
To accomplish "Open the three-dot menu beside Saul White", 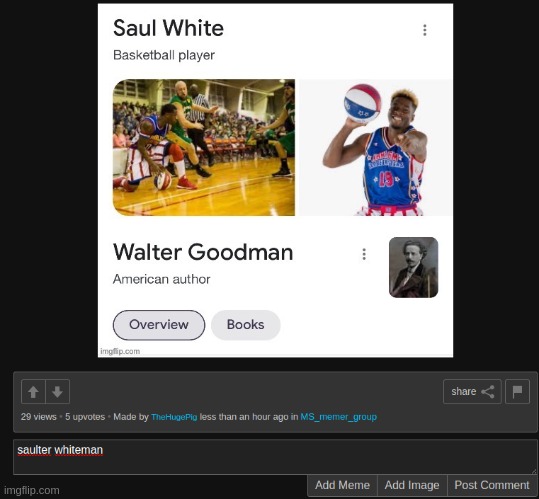I will [425, 30].
